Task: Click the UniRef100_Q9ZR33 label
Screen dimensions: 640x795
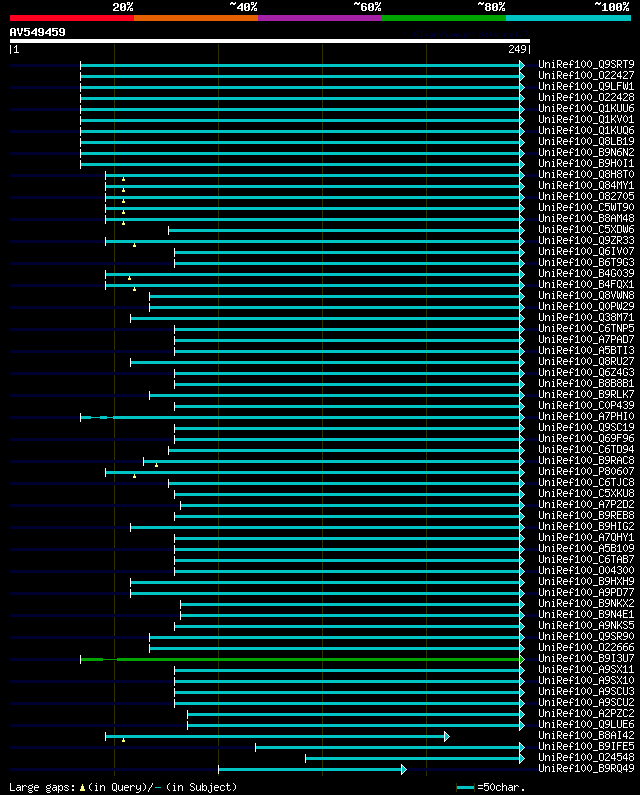Action: click(586, 240)
